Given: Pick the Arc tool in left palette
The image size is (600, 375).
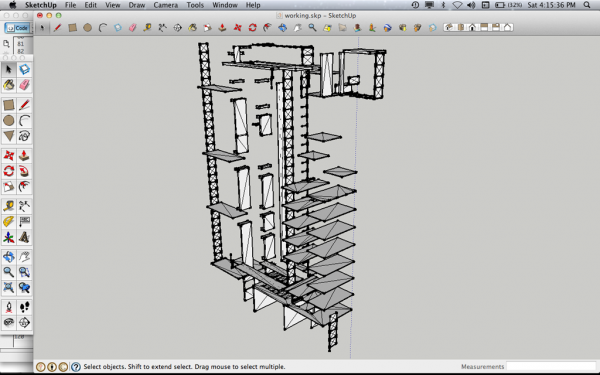Looking at the screenshot, I should pyautogui.click(x=24, y=121).
